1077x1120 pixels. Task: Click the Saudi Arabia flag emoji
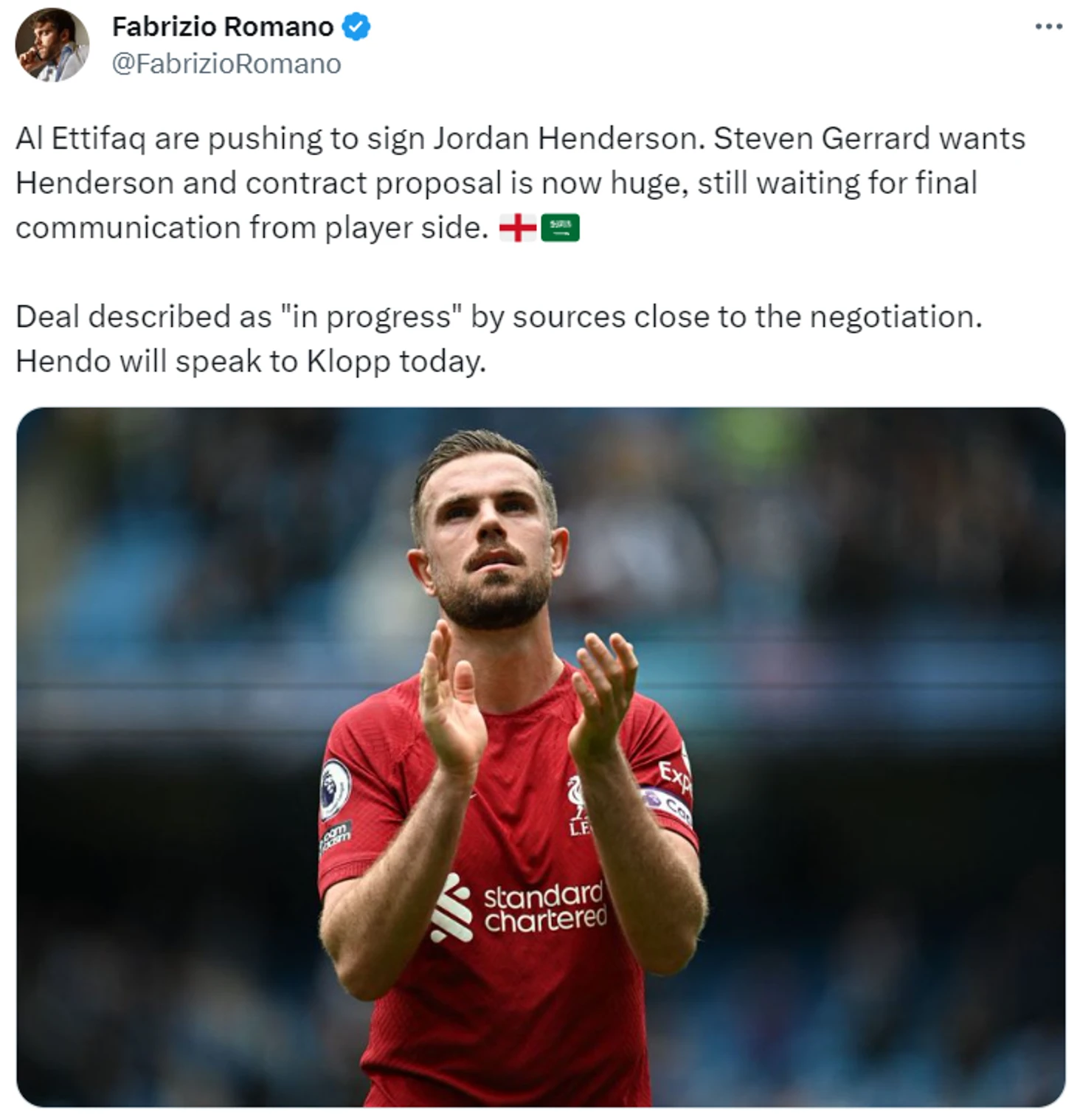click(560, 228)
